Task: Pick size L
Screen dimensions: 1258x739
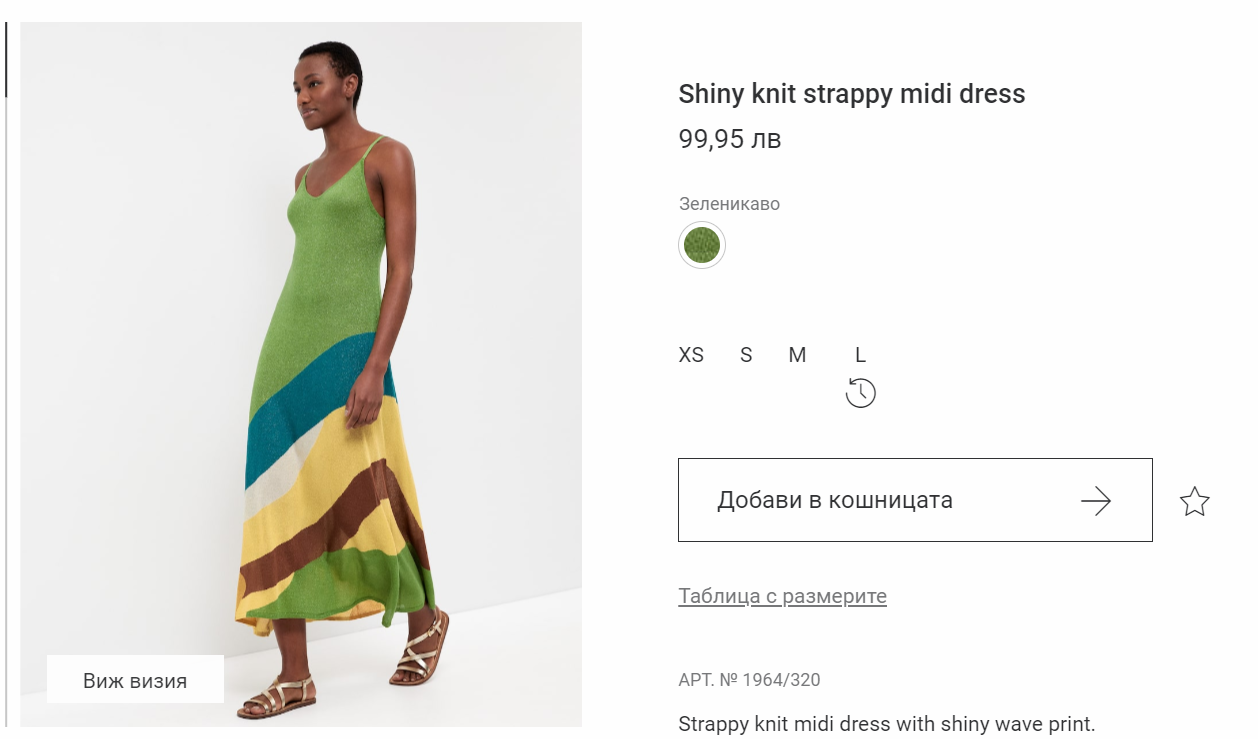Action: click(x=860, y=355)
